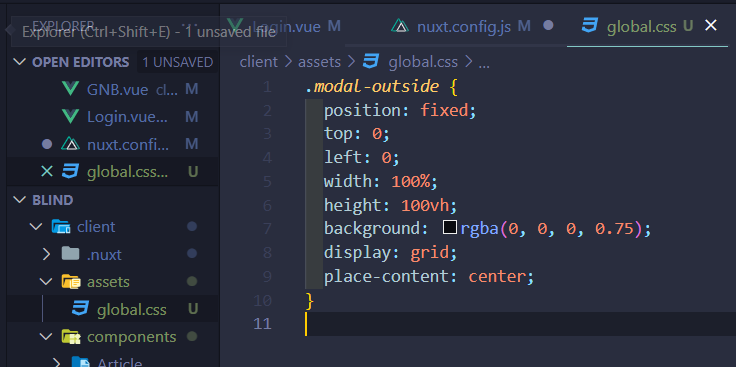Click the Nuxt icon in Open Editors
This screenshot has height=367, width=736.
click(x=70, y=145)
